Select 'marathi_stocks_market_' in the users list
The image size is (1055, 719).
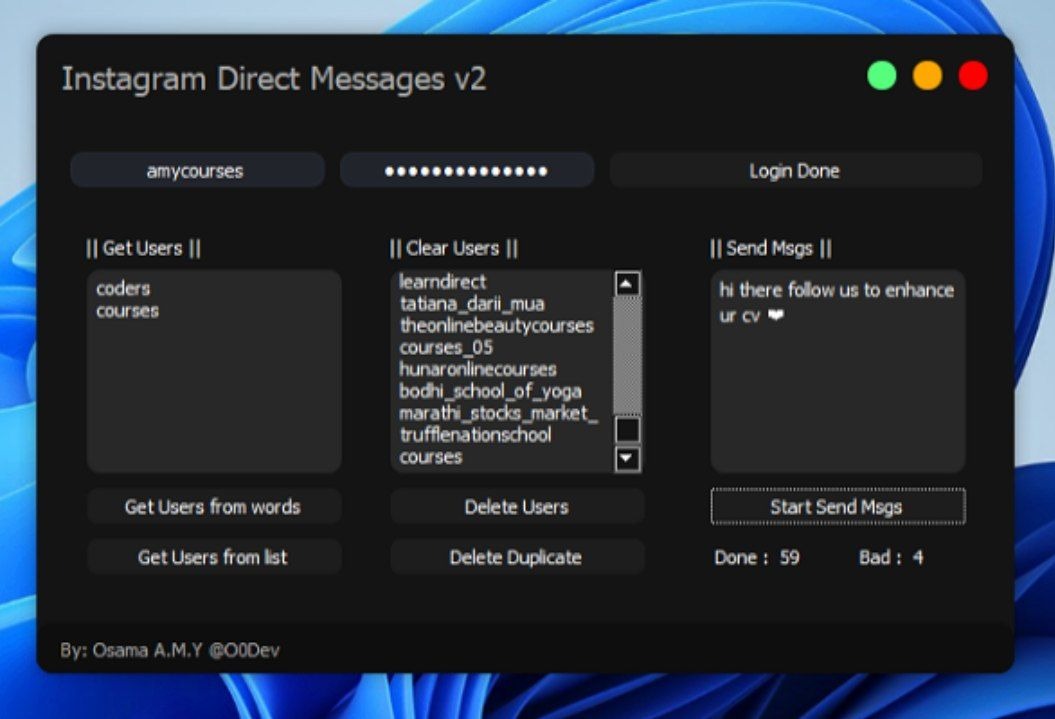pos(498,413)
